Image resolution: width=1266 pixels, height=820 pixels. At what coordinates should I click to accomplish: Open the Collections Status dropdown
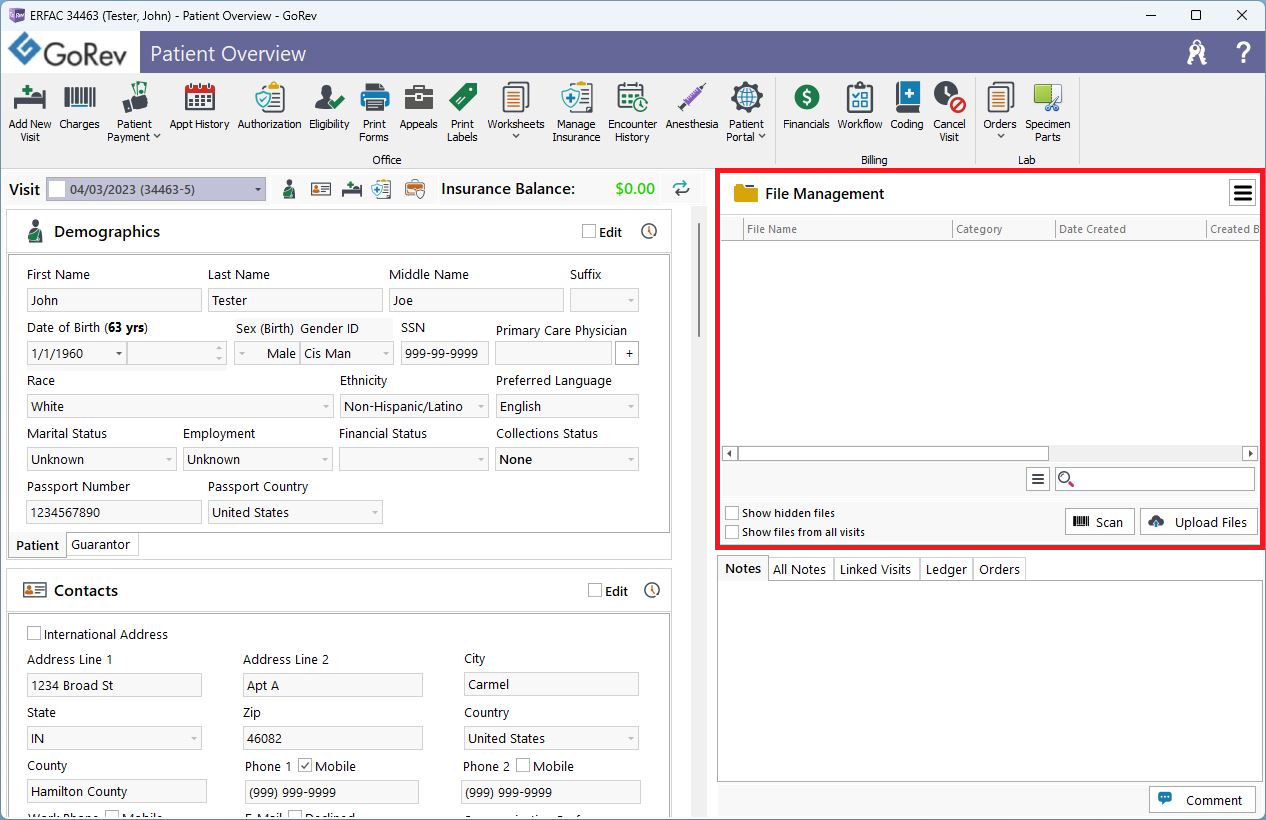(x=630, y=460)
